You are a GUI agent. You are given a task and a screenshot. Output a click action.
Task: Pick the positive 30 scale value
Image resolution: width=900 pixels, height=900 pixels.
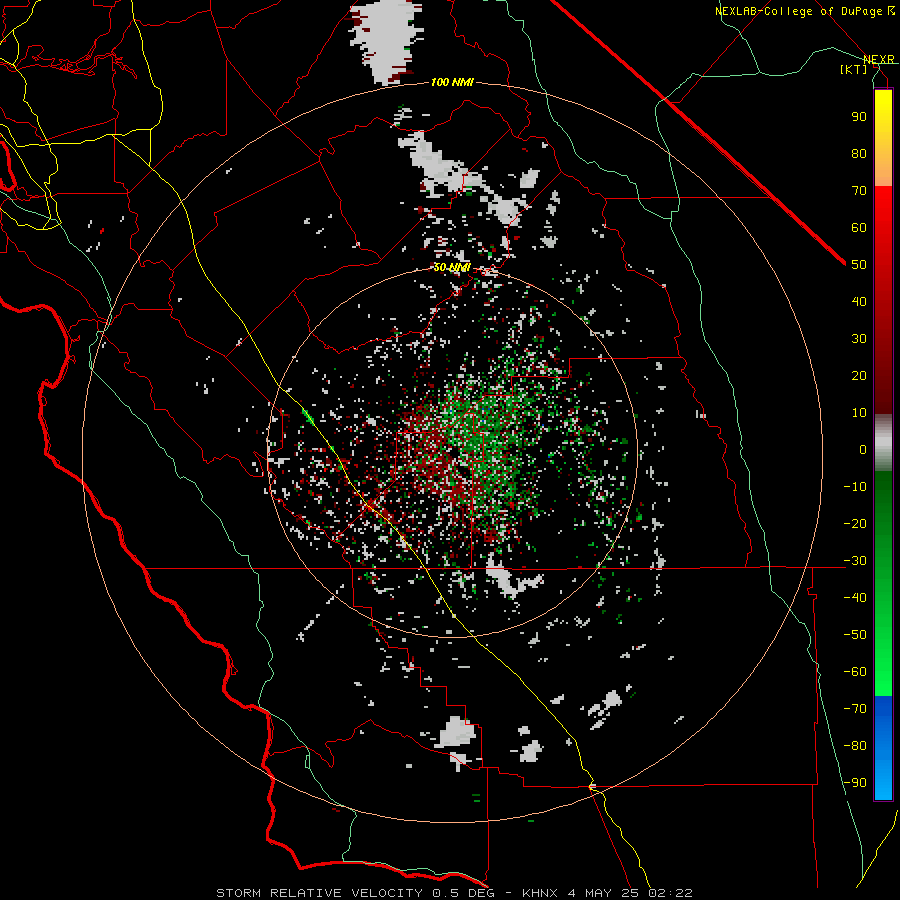point(859,339)
